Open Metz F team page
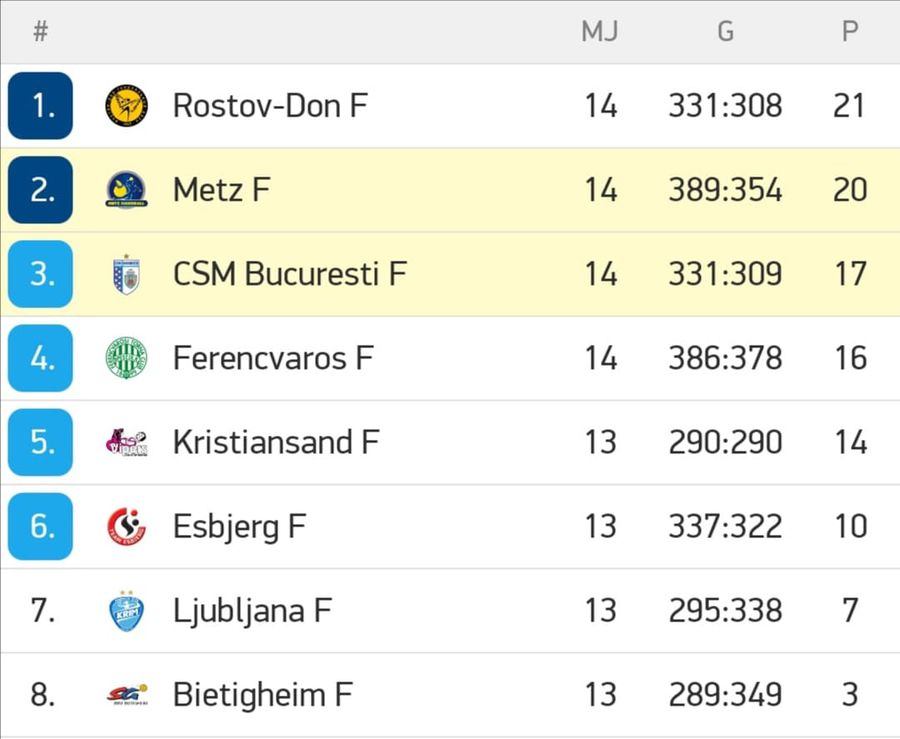 click(222, 190)
